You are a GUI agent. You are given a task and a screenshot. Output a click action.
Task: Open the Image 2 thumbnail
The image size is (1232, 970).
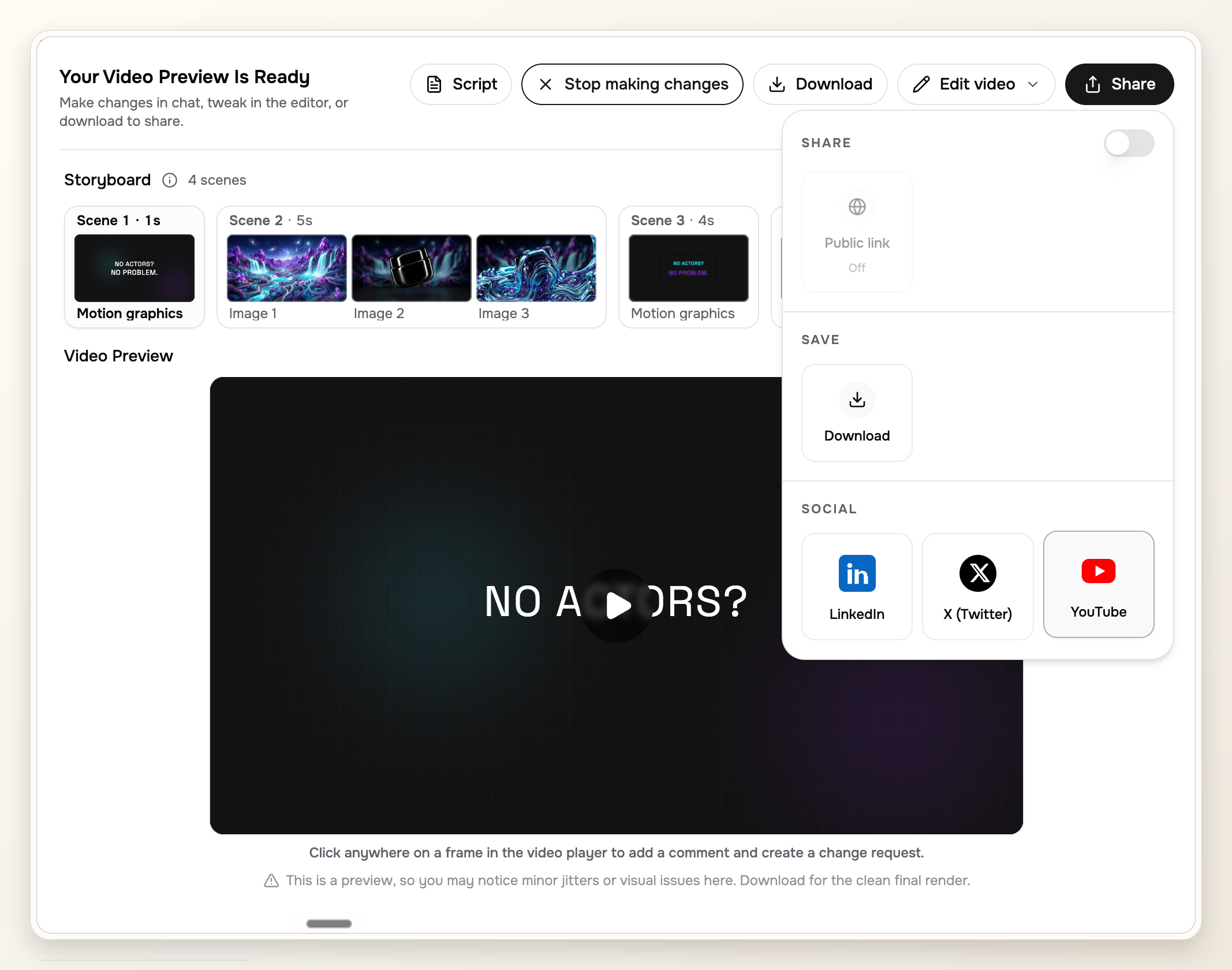coord(411,268)
